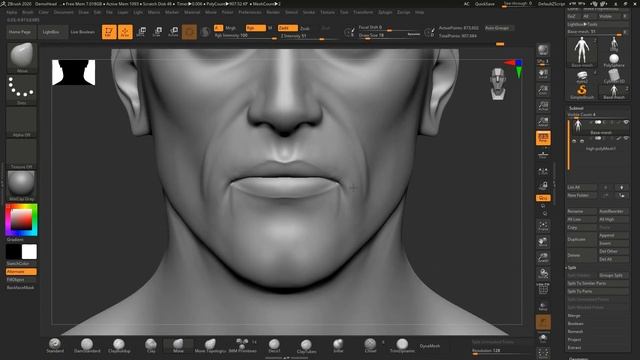
Task: Open the Alpha Off selector
Action: [22, 122]
